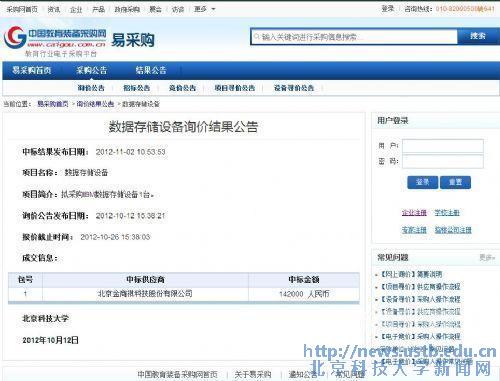500x381 pixels.
Task: Click the supplier cell 北京金商祺科技股份有限公司
Action: pyautogui.click(x=145, y=294)
